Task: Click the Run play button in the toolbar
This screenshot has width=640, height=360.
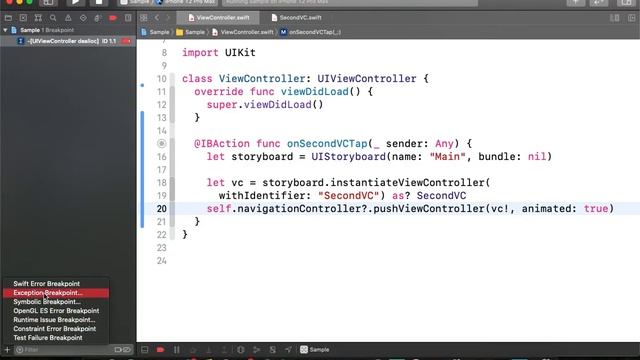Action: point(75,2)
